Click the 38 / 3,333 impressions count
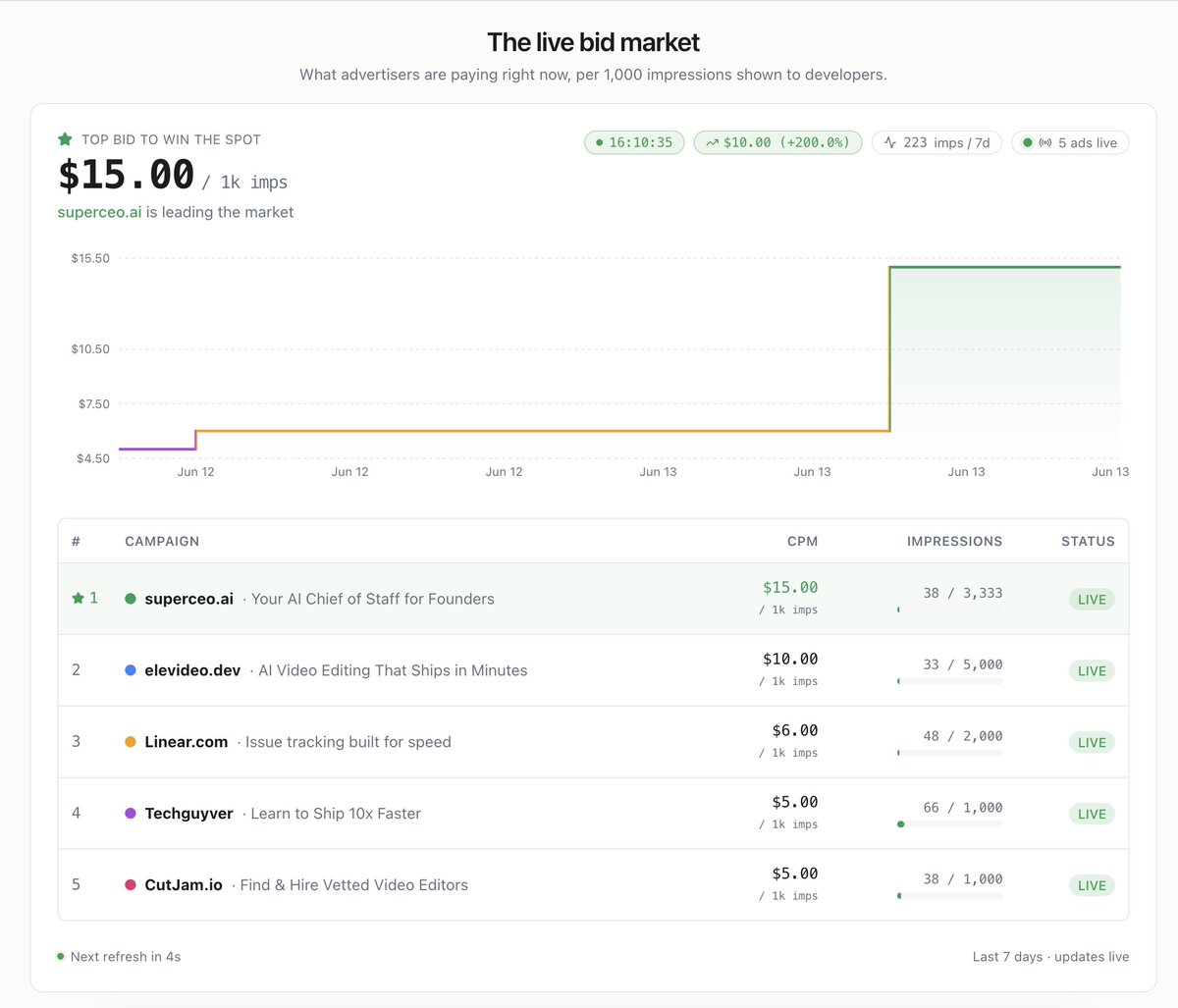1178x1008 pixels. (963, 593)
